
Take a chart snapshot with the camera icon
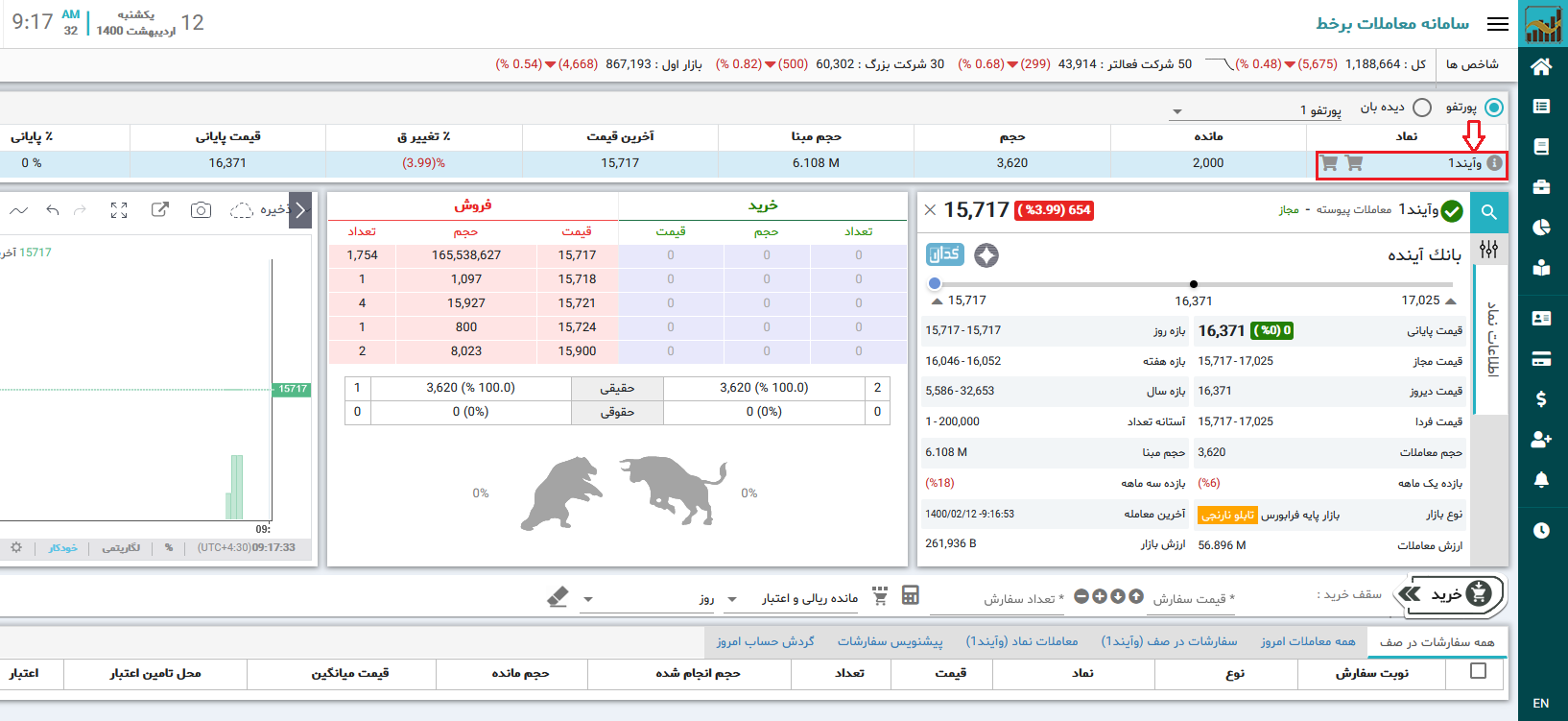(201, 210)
